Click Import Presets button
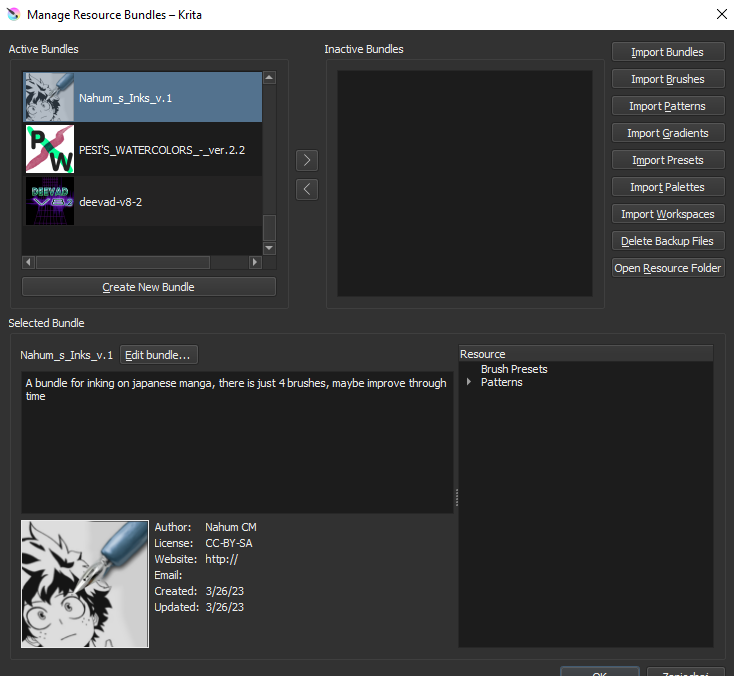Viewport: 734px width, 676px height. [x=668, y=160]
